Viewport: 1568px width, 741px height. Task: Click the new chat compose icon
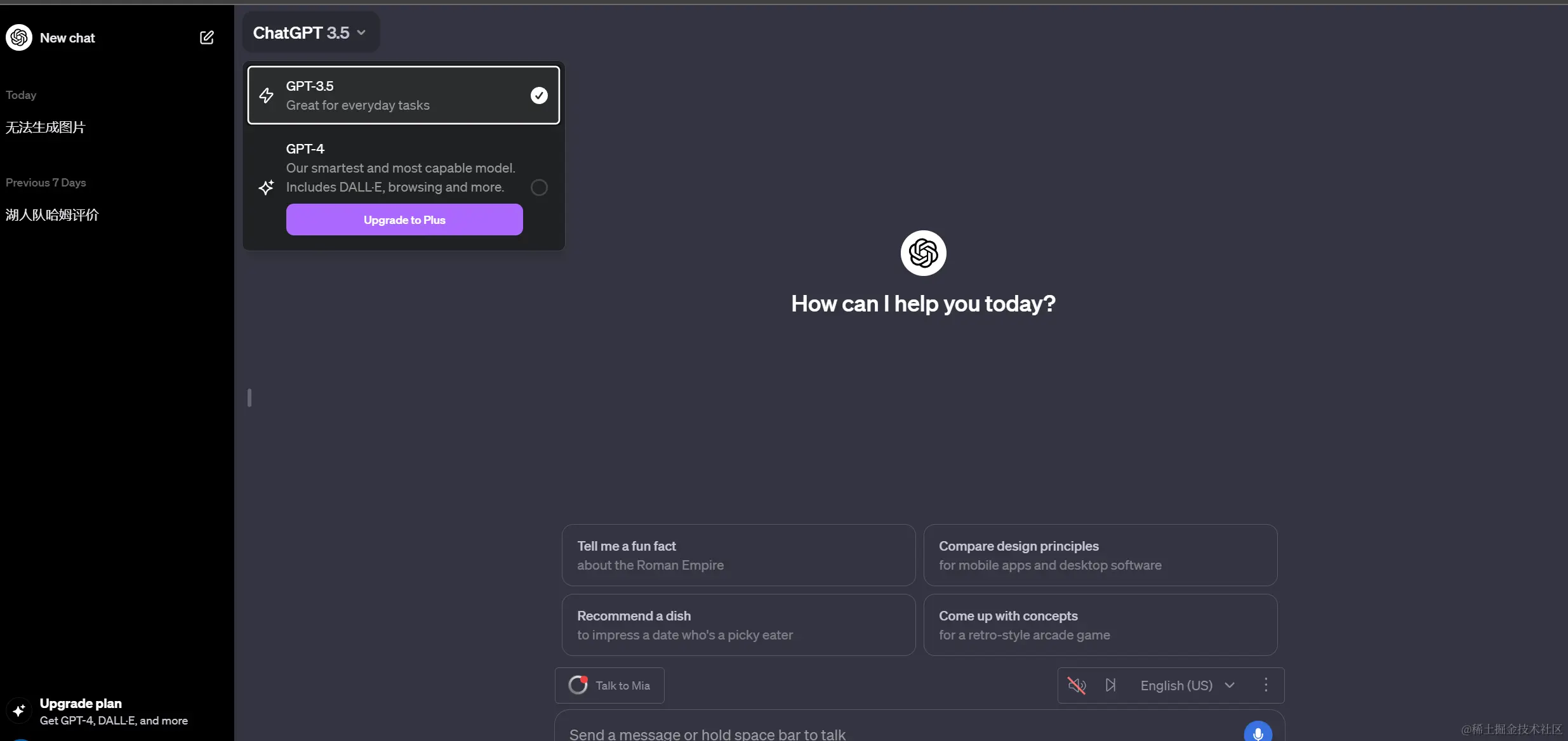[207, 37]
